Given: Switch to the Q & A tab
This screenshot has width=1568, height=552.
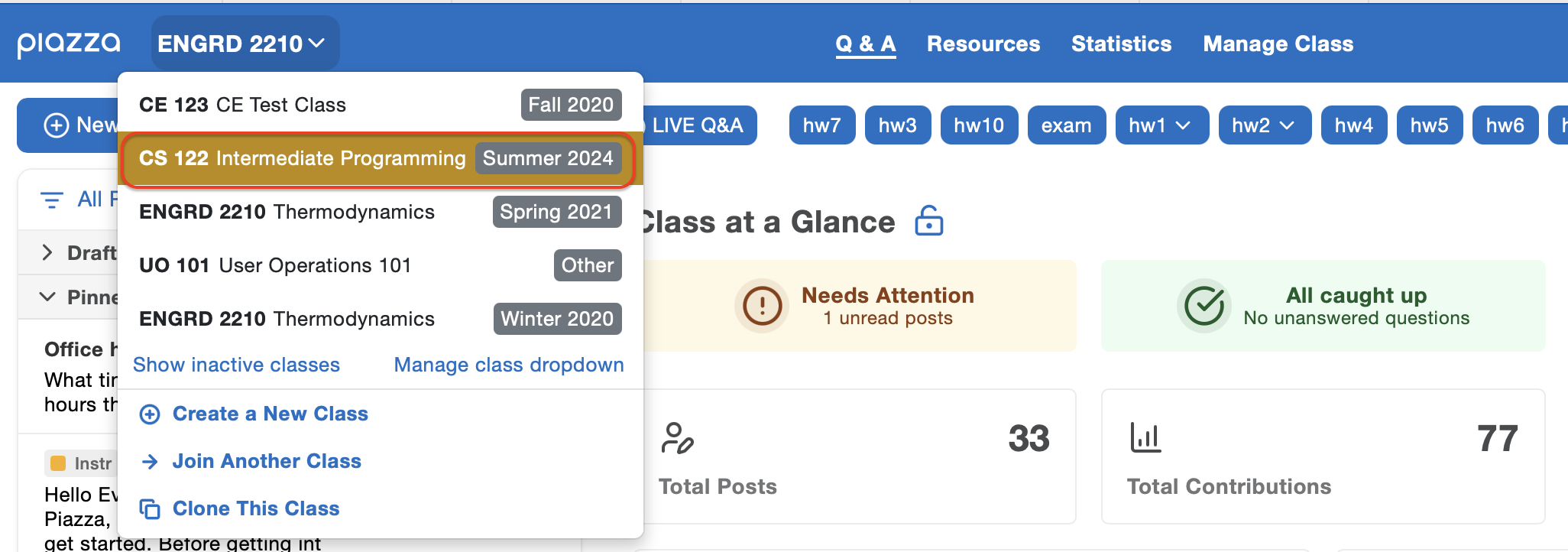Looking at the screenshot, I should [x=865, y=44].
